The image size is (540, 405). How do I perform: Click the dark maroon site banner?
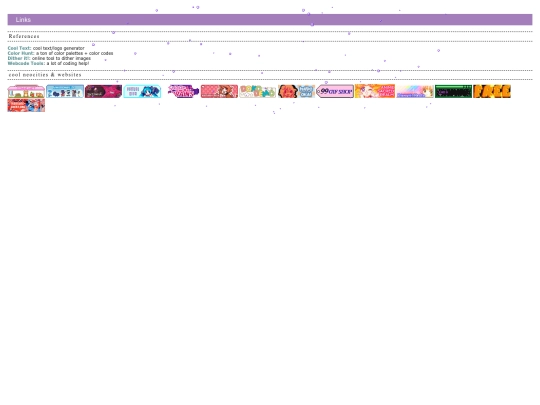coord(103,91)
